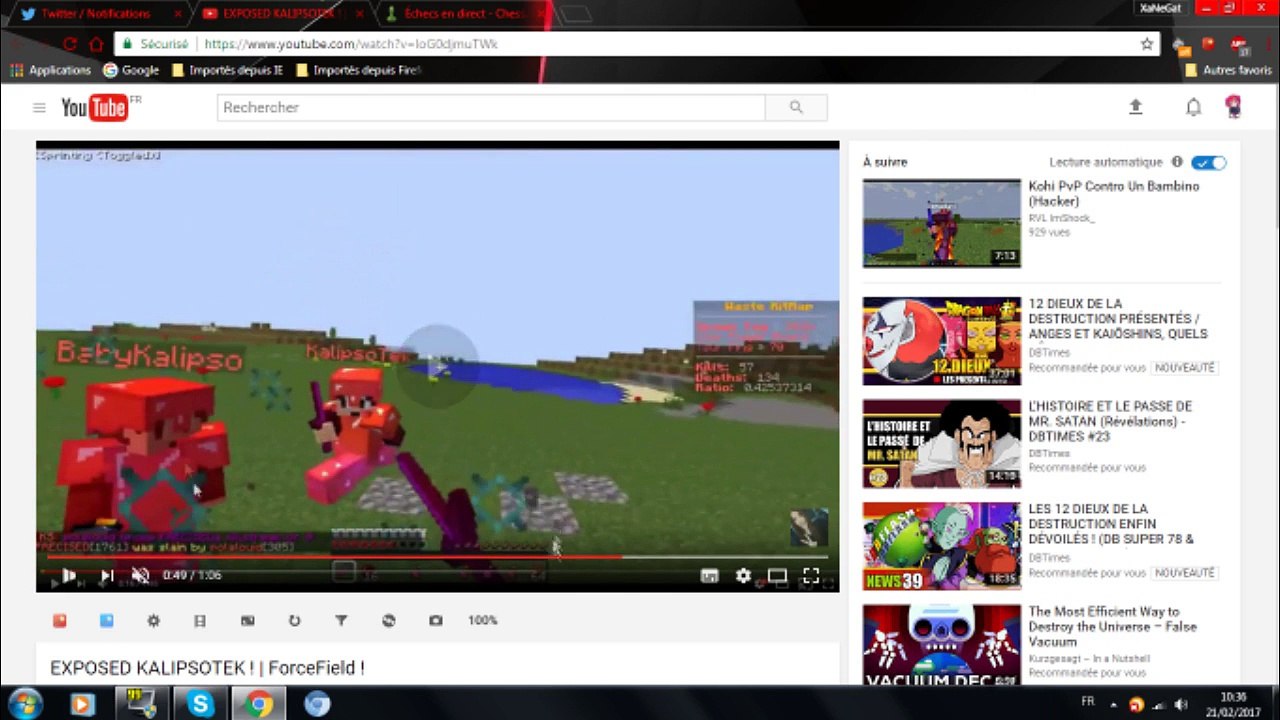Screen dimensions: 1280x720
Task: Go to the Chrome home page button
Action: pyautogui.click(x=97, y=44)
